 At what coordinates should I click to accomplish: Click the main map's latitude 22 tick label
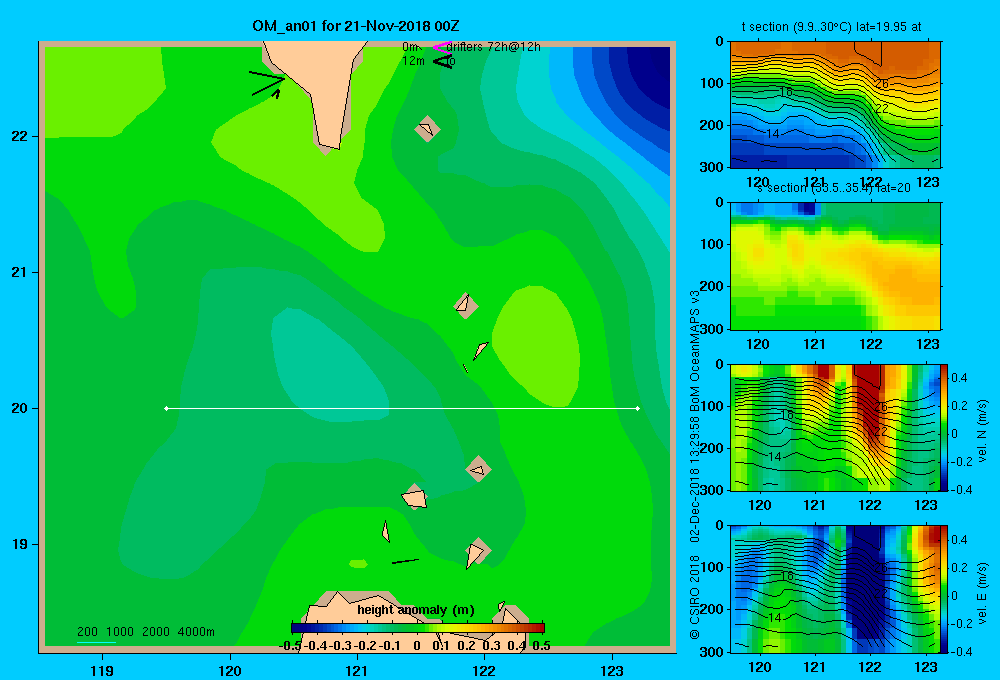pyautogui.click(x=20, y=137)
